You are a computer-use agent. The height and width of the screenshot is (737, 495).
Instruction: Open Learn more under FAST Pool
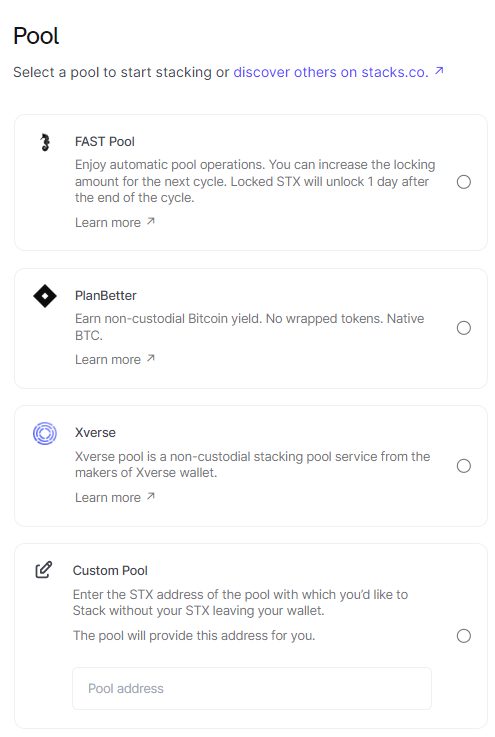[x=108, y=222]
